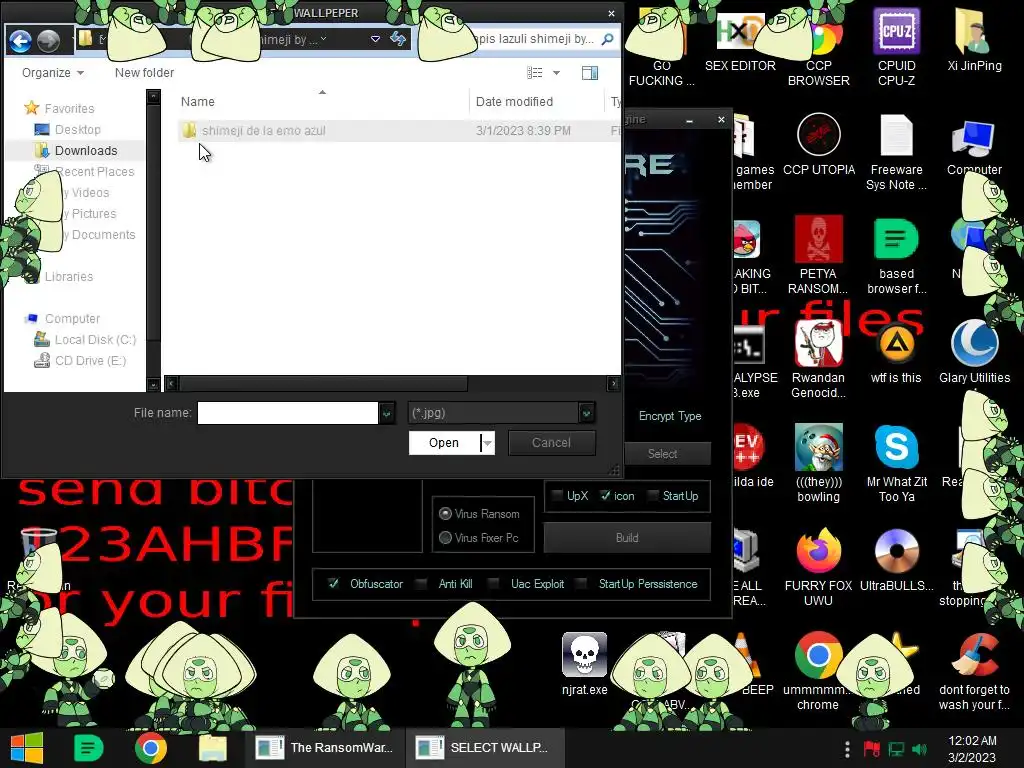
Task: Open the Xi JinPing folder icon
Action: point(974,40)
